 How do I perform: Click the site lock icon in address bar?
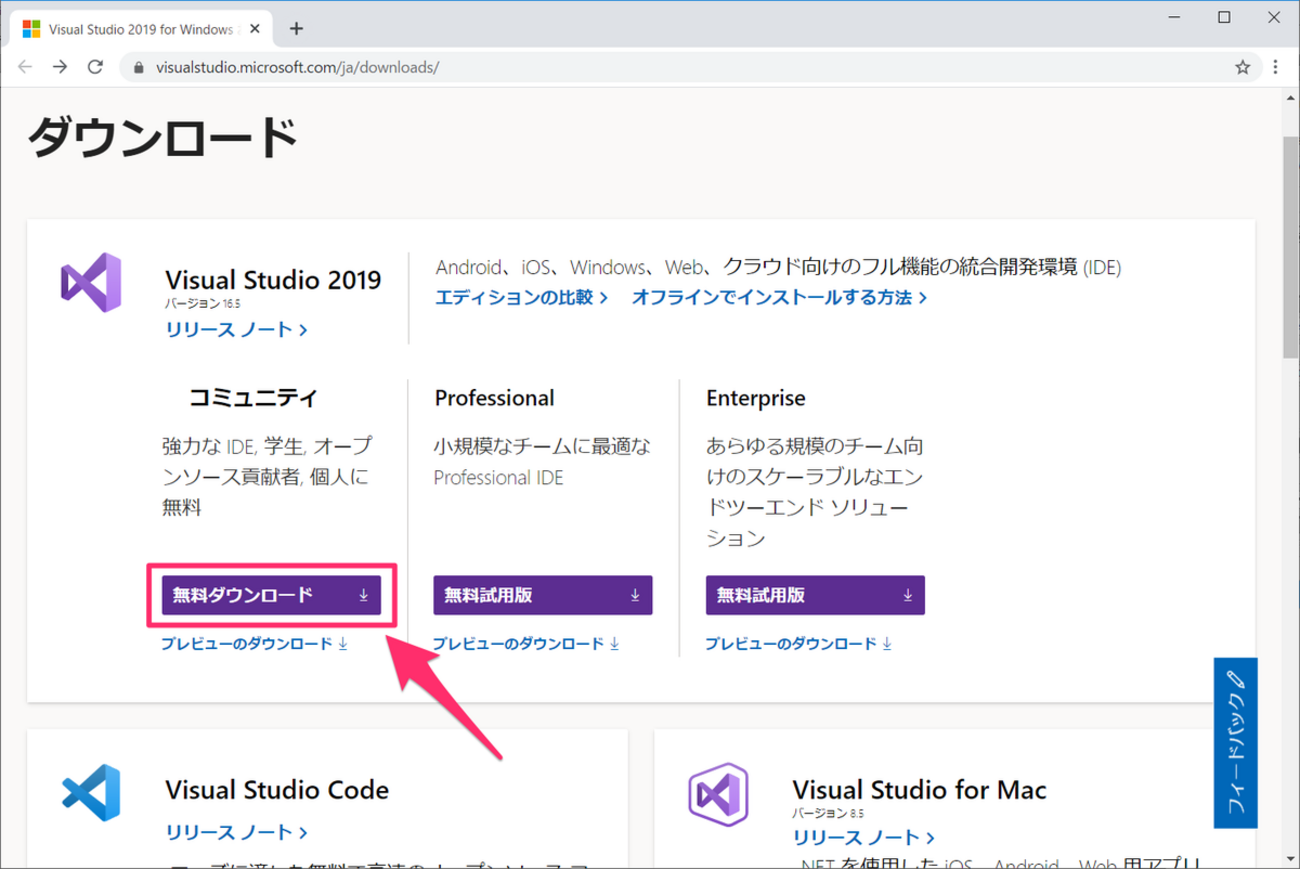click(x=139, y=68)
